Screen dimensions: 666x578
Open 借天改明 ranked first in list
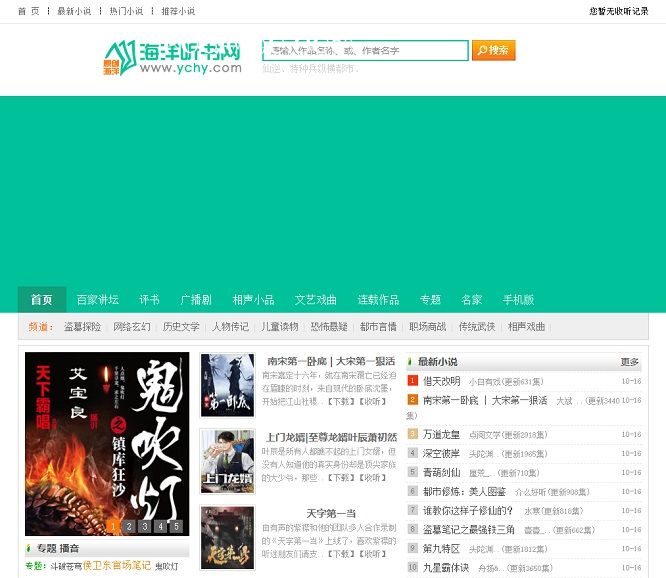tap(441, 381)
